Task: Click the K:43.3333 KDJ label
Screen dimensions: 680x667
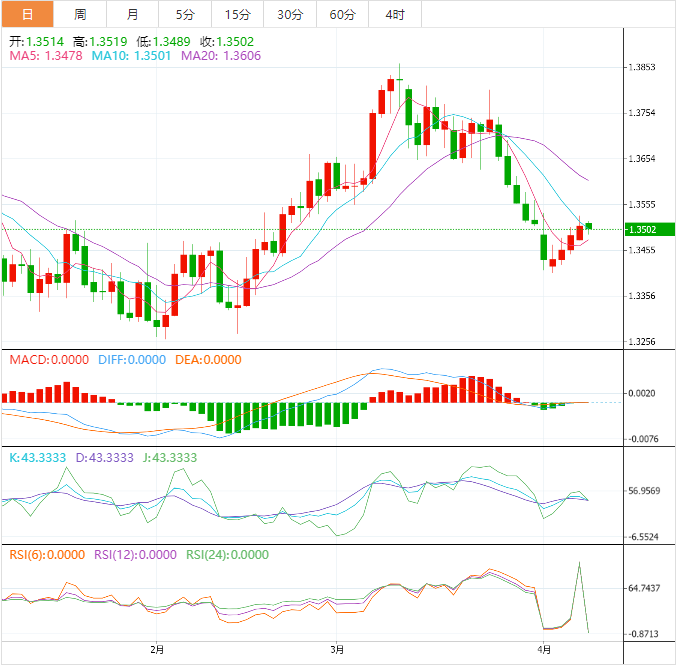Action: 38,457
